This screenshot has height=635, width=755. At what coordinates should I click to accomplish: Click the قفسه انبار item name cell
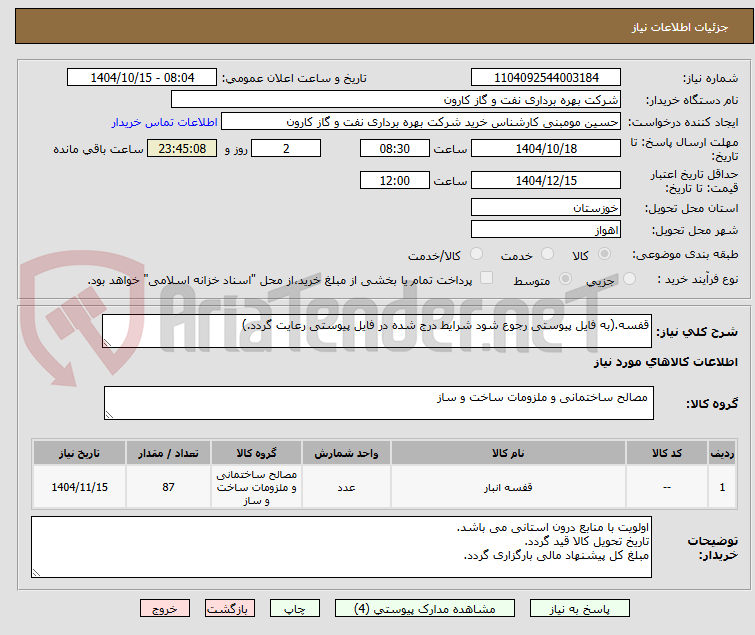(508, 487)
